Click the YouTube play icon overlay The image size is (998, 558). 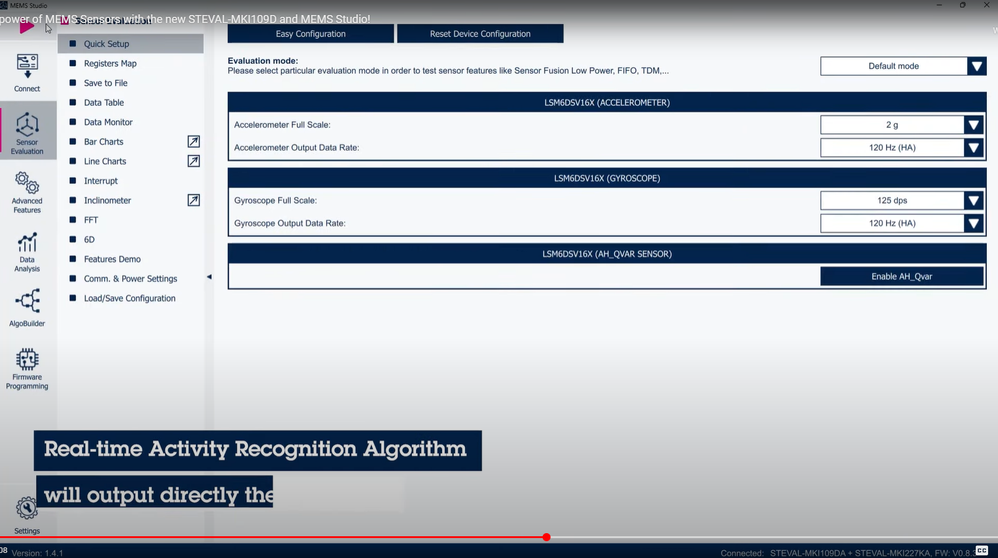(26, 27)
